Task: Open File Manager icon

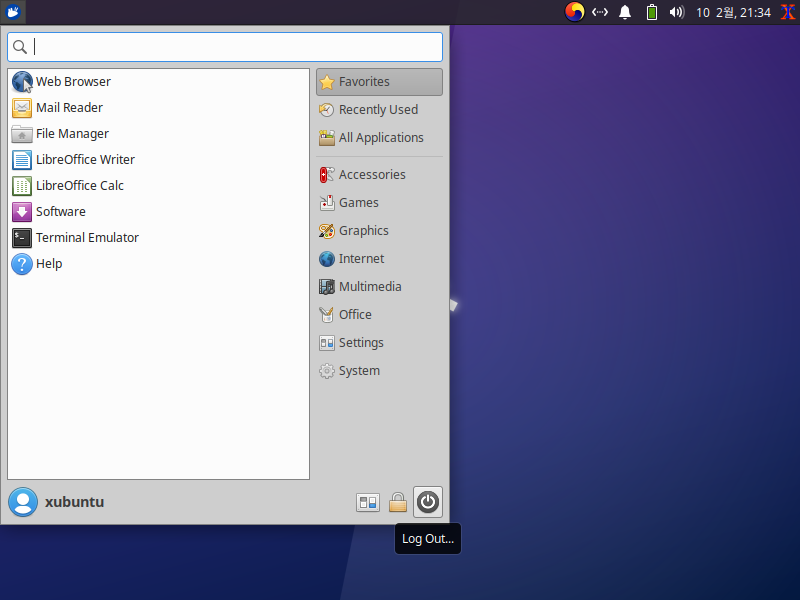Action: pyautogui.click(x=22, y=134)
